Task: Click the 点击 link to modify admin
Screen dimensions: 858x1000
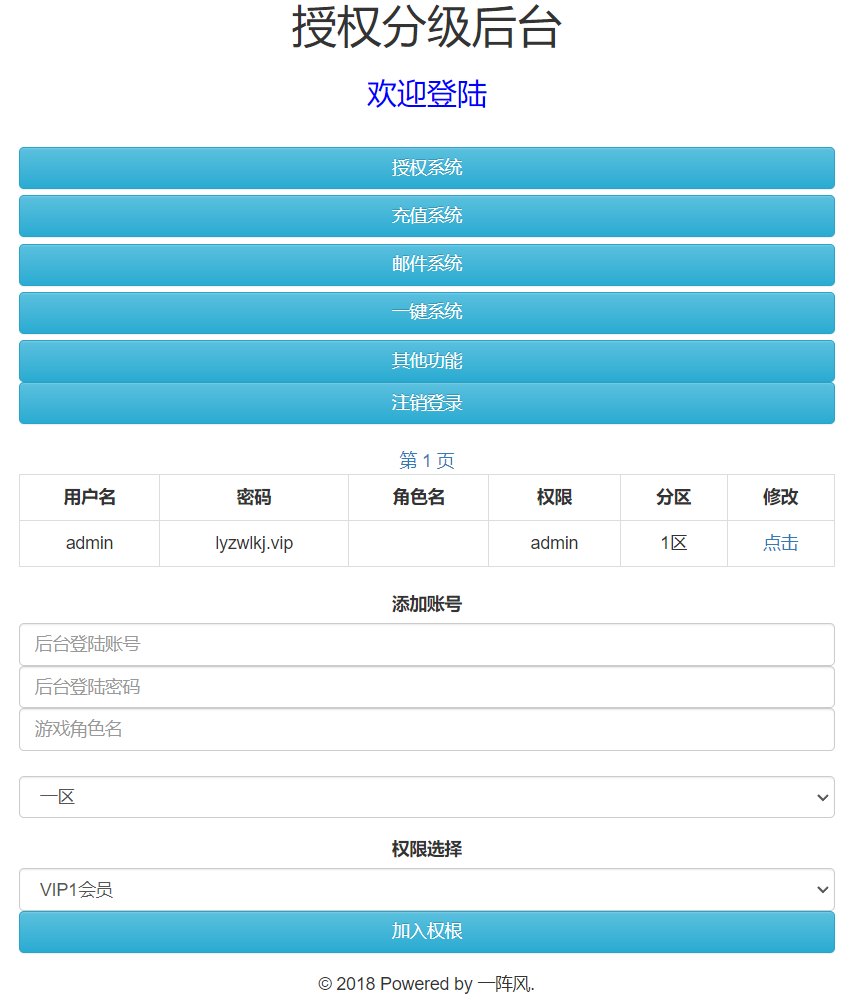Action: pos(780,543)
